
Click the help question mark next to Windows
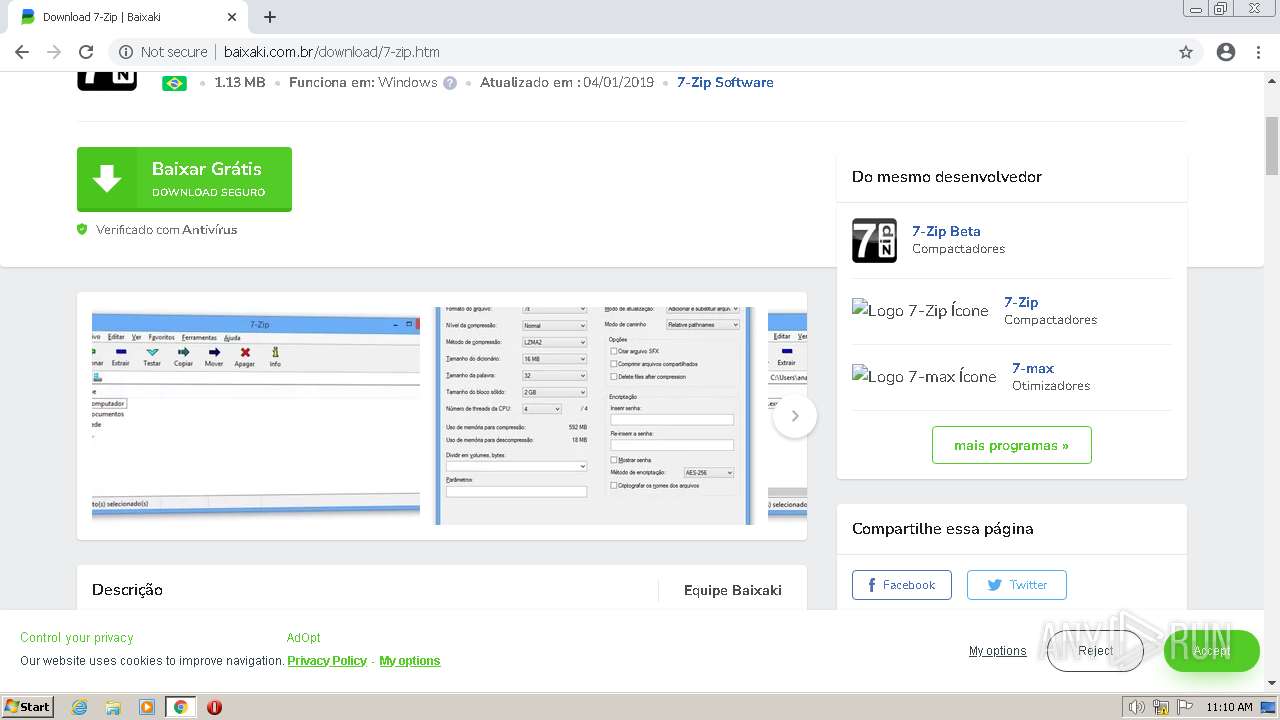click(x=450, y=83)
